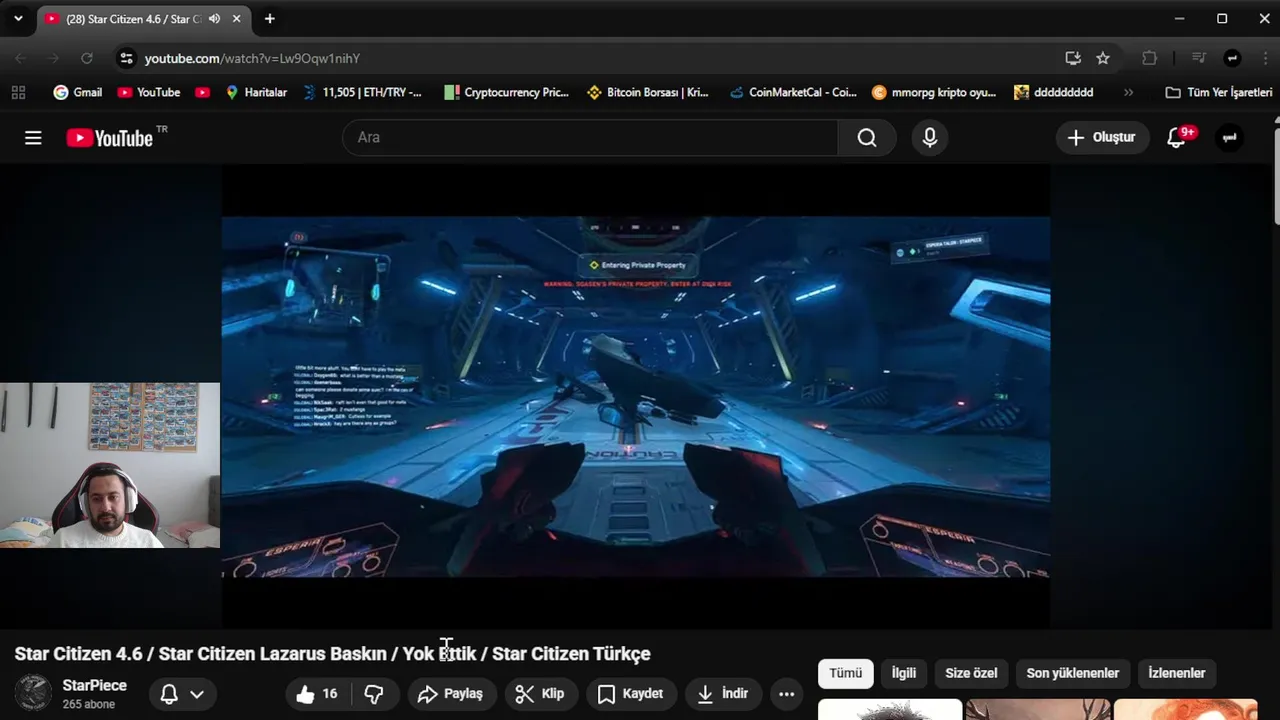The image size is (1280, 720).
Task: Open the Gmail bookmark
Action: click(x=77, y=92)
